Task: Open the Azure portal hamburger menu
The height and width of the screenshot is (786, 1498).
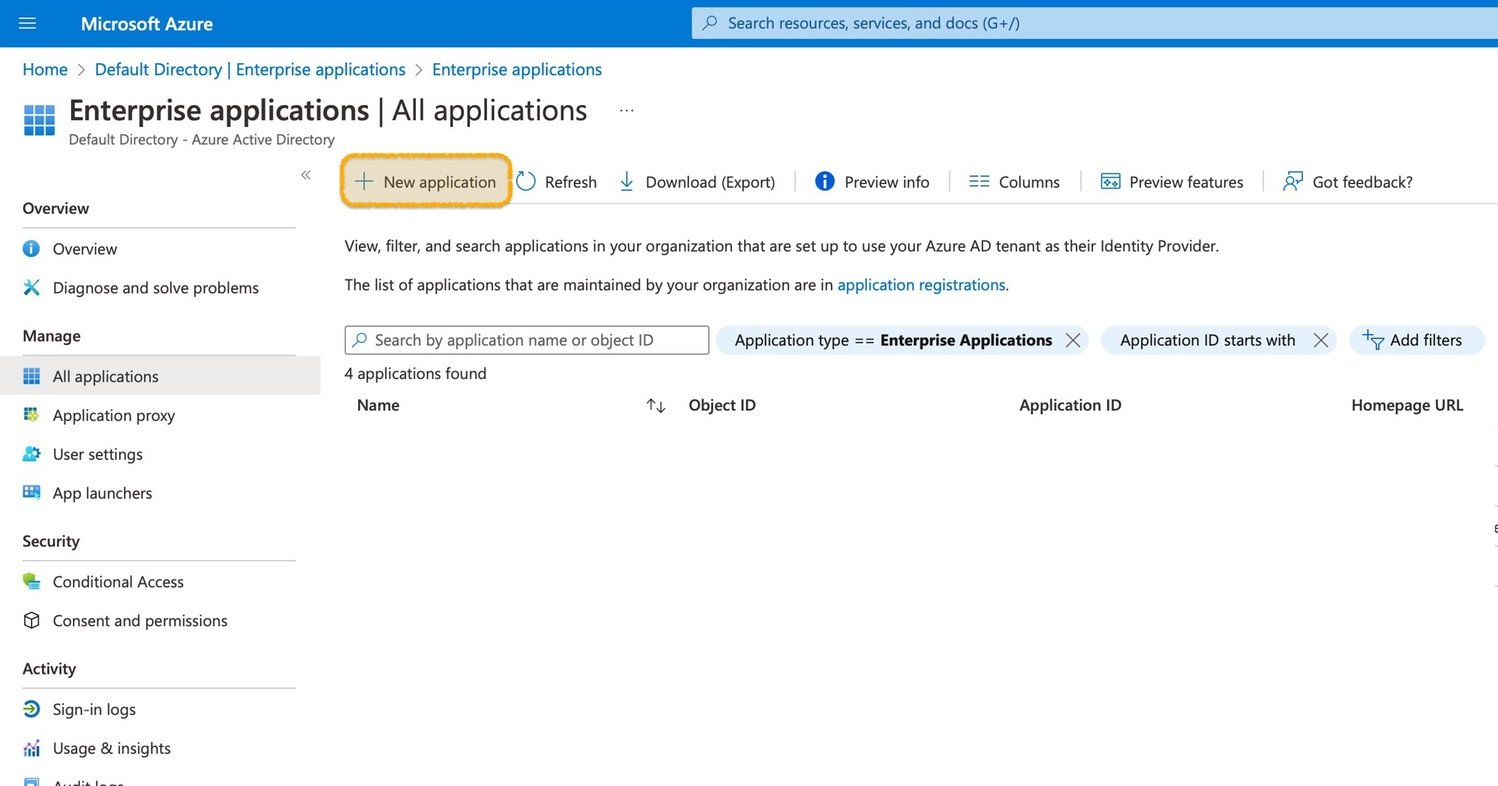Action: pyautogui.click(x=26, y=23)
